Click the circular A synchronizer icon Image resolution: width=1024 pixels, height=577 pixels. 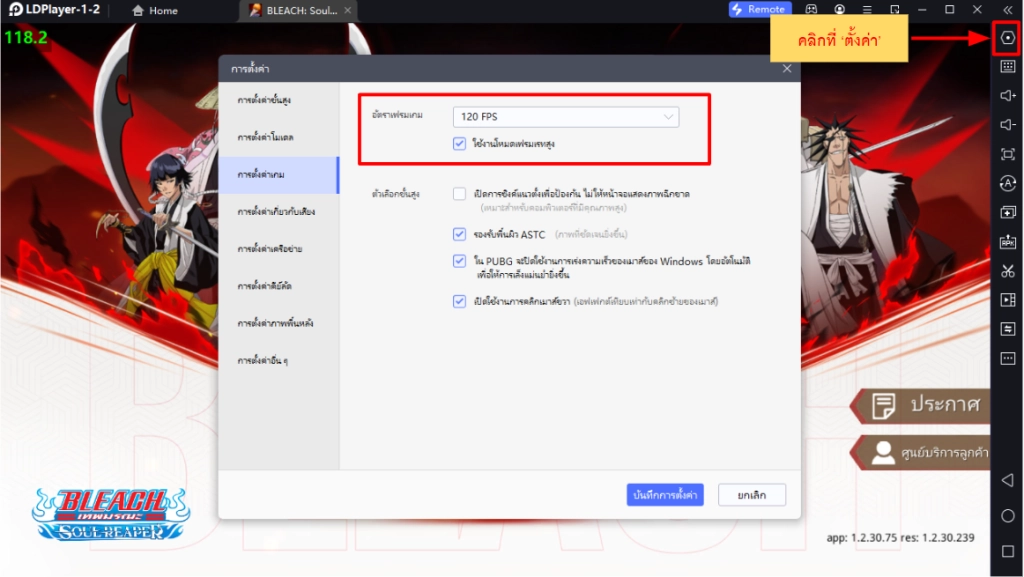(x=1008, y=183)
